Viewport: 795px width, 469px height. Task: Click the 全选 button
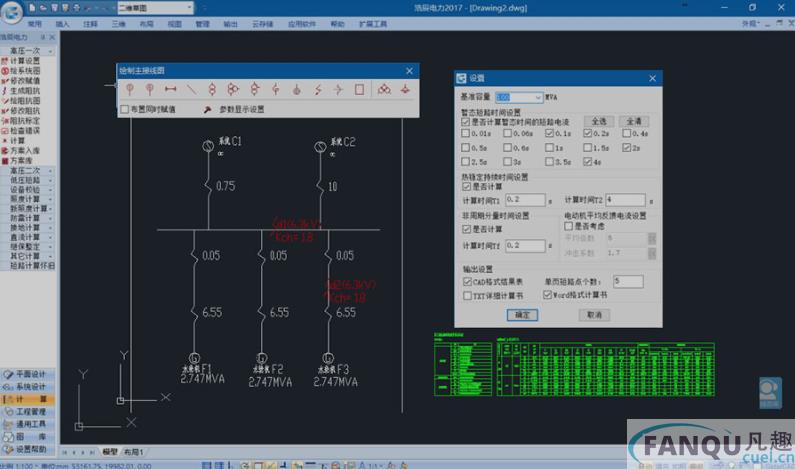click(599, 121)
